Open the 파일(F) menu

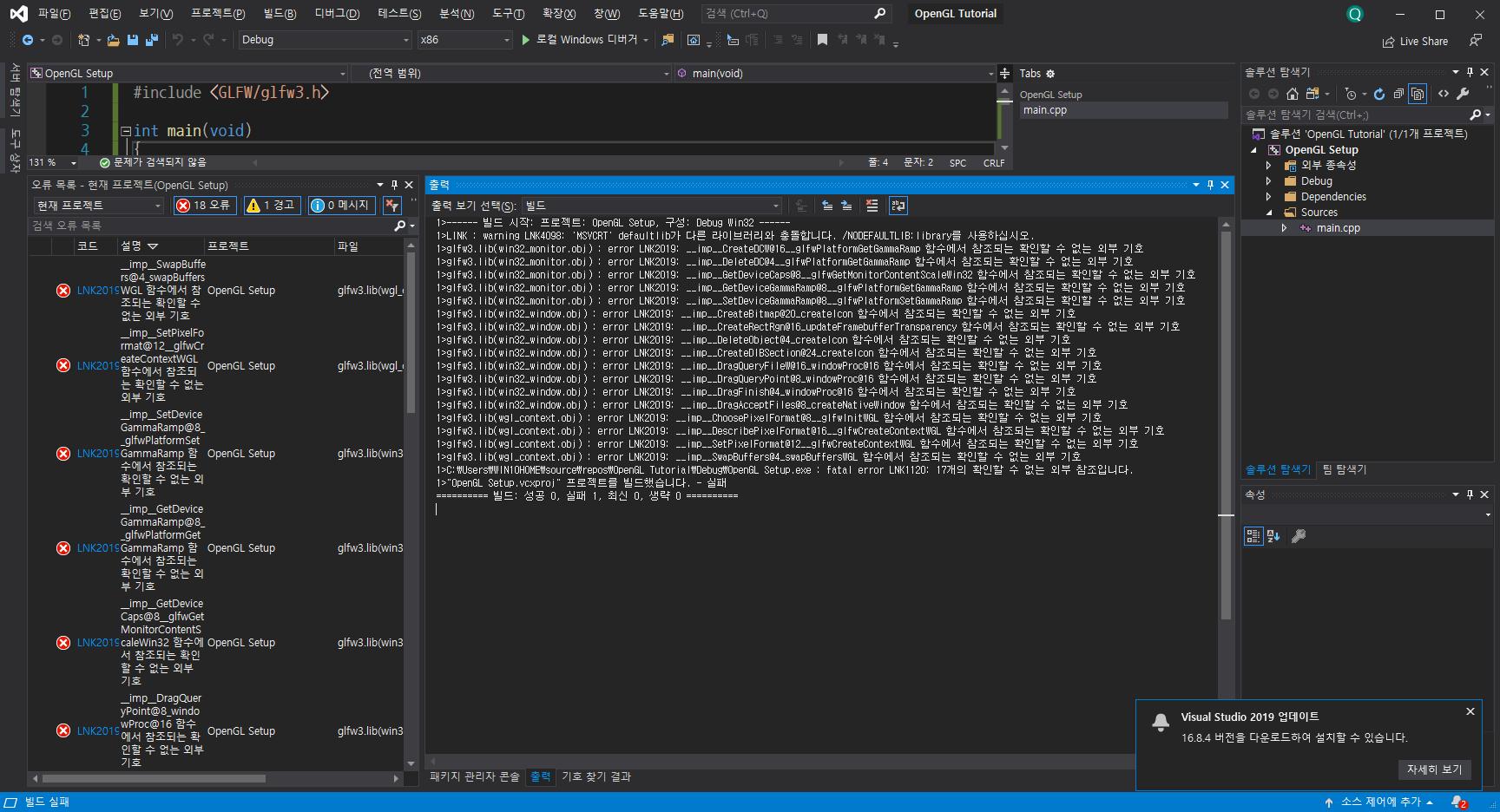(x=54, y=14)
